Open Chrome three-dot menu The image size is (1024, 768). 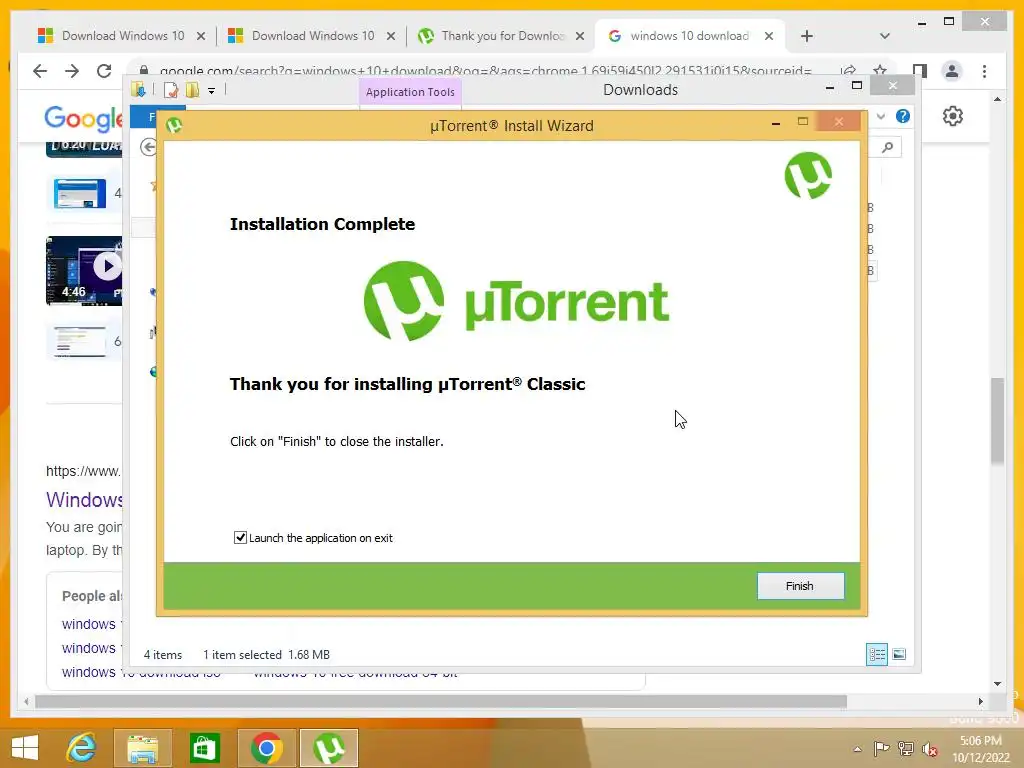tap(984, 71)
